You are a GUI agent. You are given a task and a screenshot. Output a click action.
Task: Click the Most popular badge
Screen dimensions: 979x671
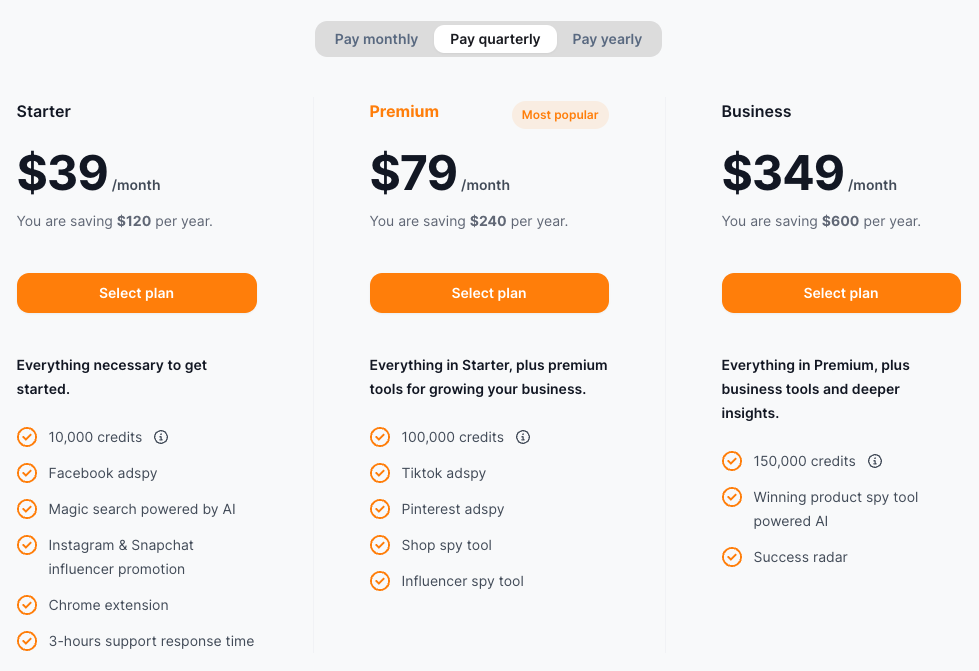coord(560,114)
